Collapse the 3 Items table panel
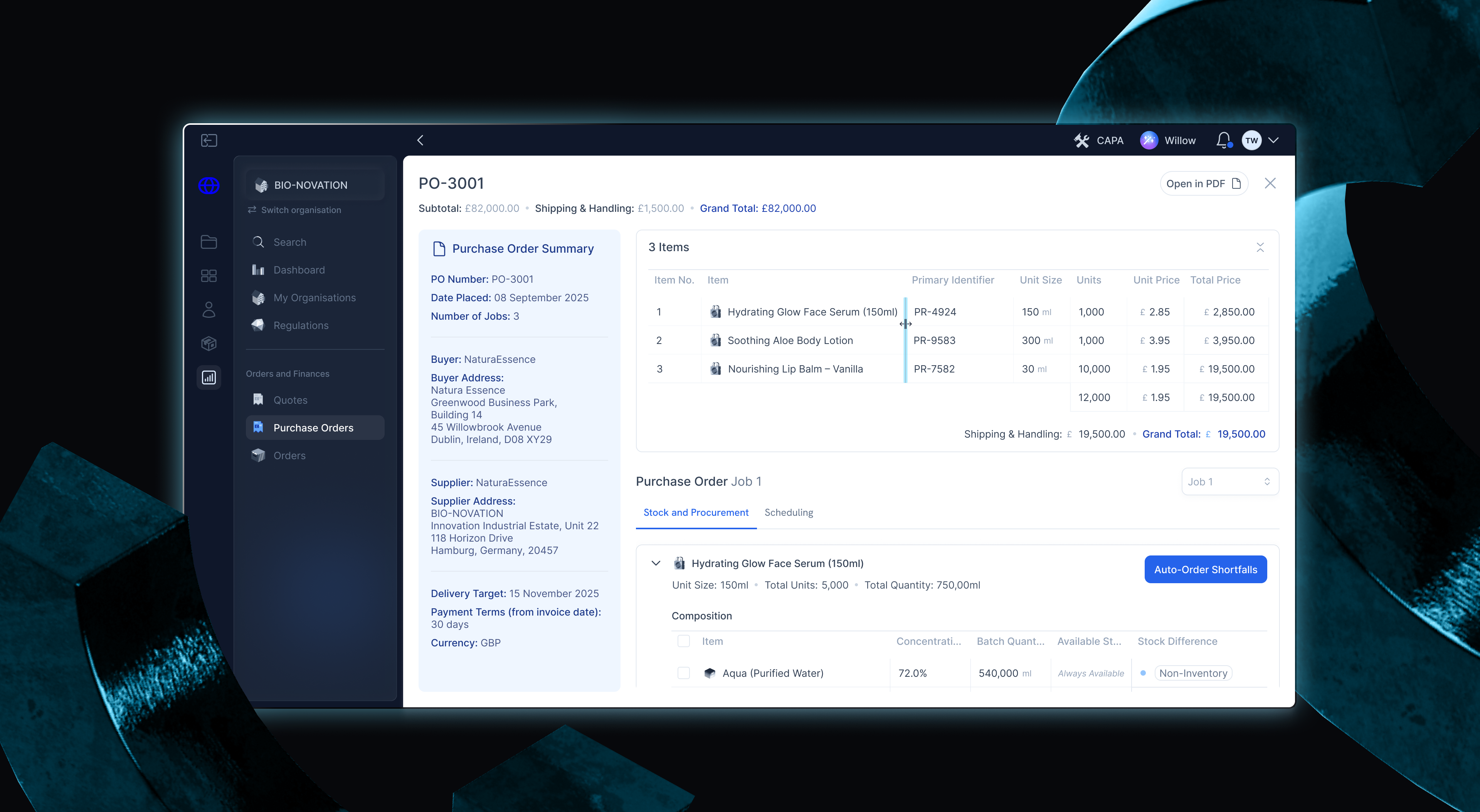Image resolution: width=1480 pixels, height=812 pixels. tap(1260, 247)
